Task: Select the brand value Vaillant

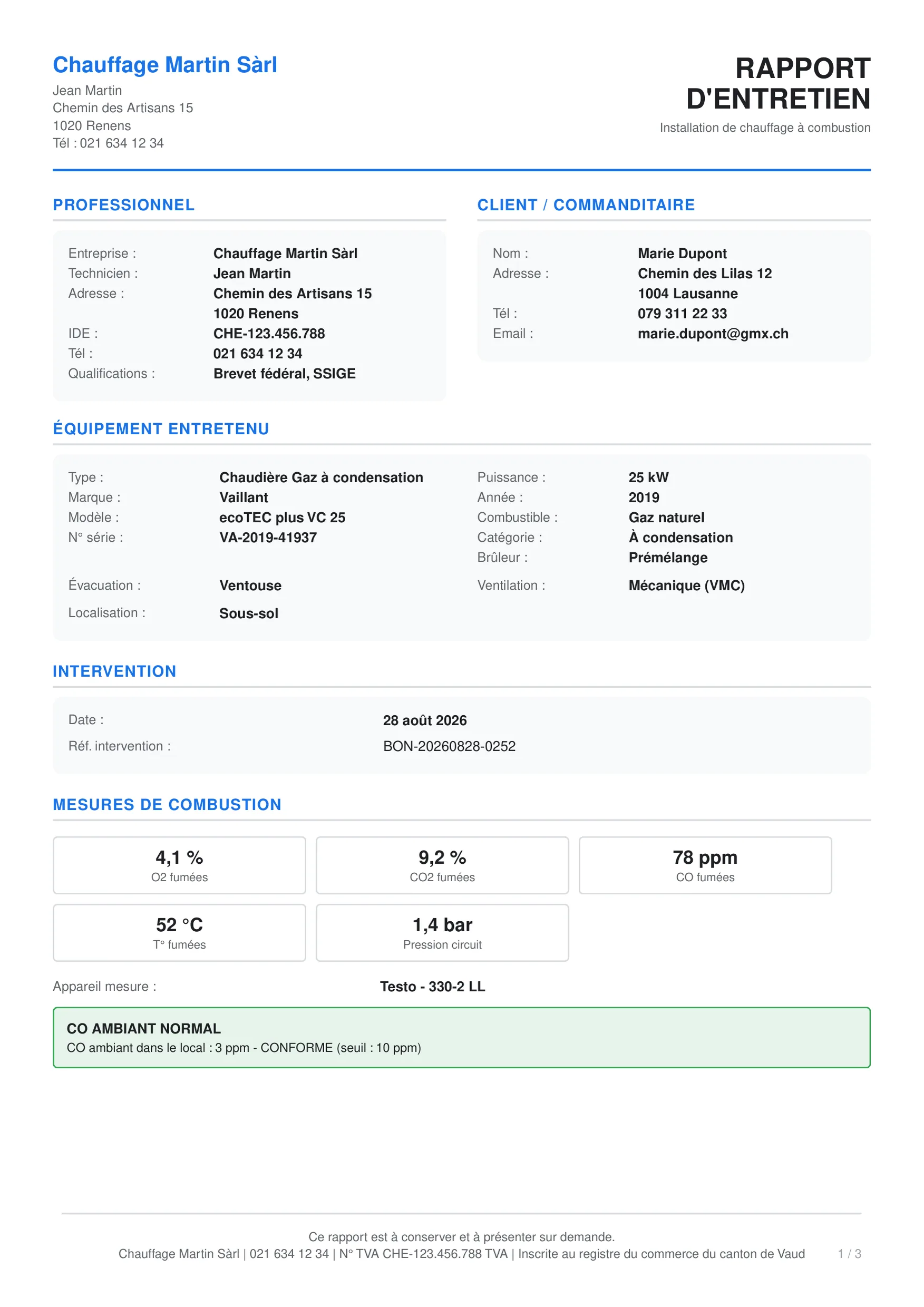Action: 244,498
